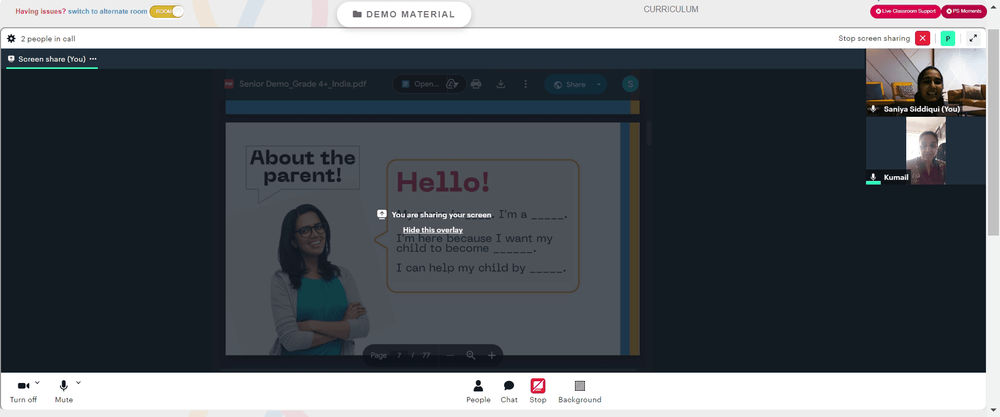Click Kumail's microphone status icon
The height and width of the screenshot is (417, 1000).
873,177
